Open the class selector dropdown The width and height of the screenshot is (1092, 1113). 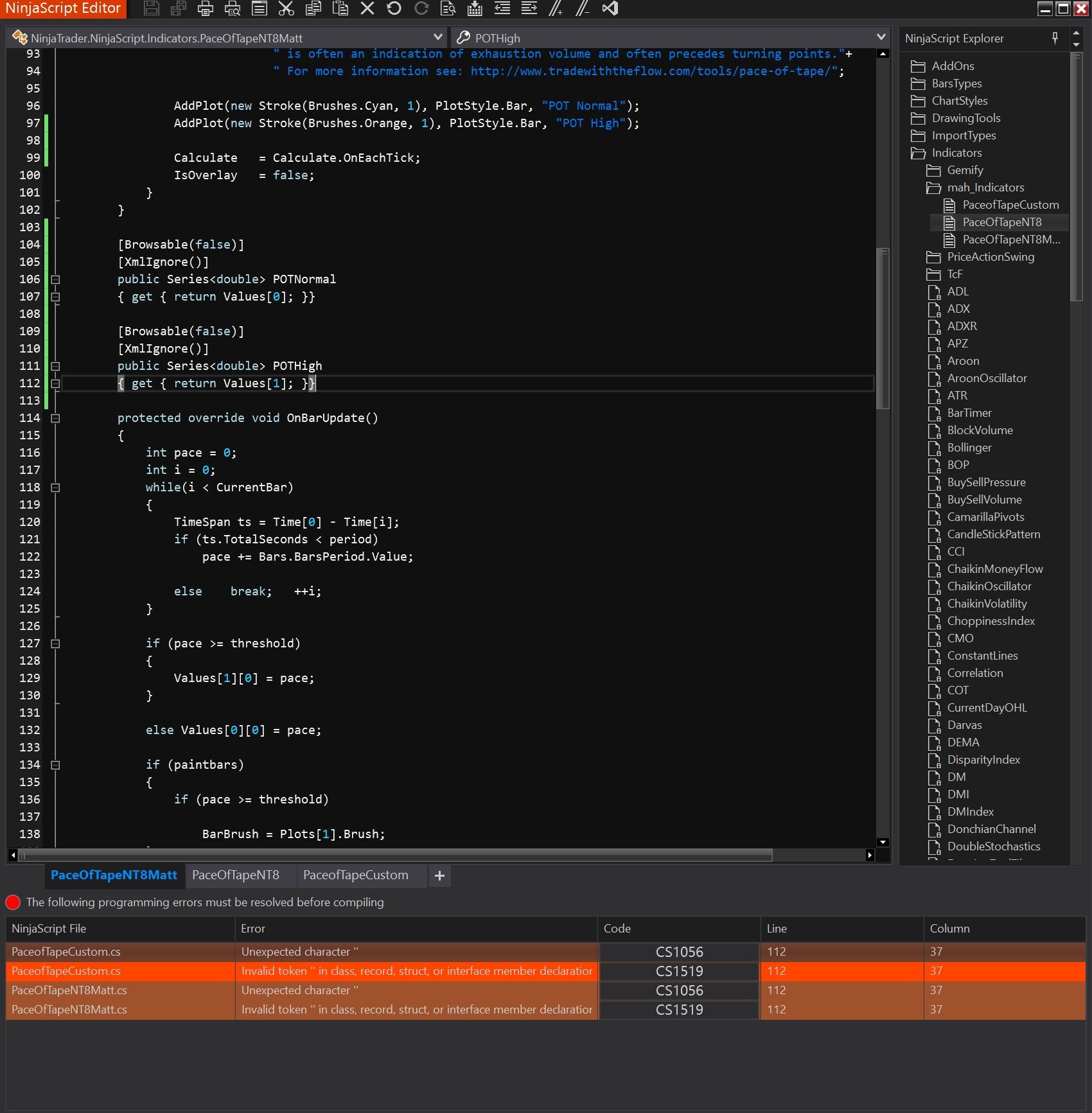pyautogui.click(x=438, y=37)
